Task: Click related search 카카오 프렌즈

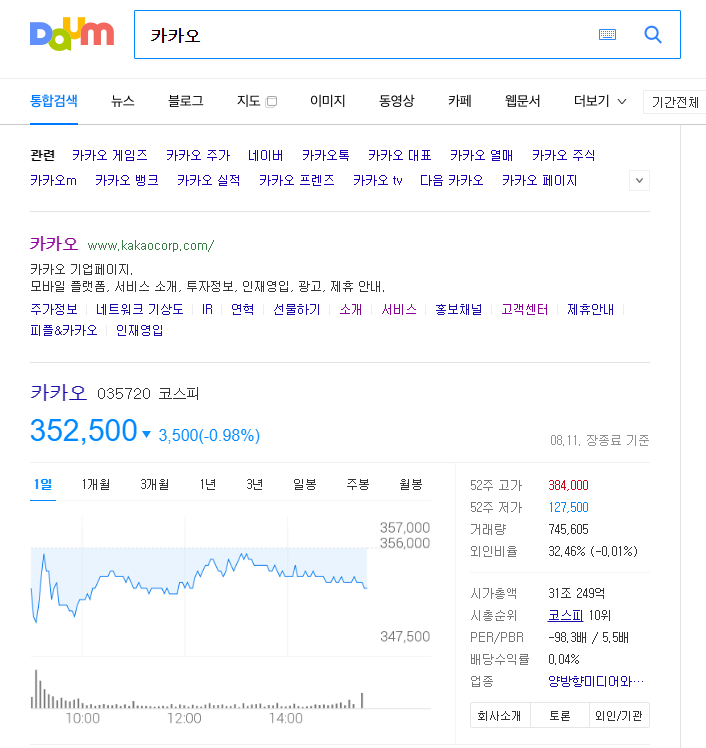Action: tap(297, 180)
